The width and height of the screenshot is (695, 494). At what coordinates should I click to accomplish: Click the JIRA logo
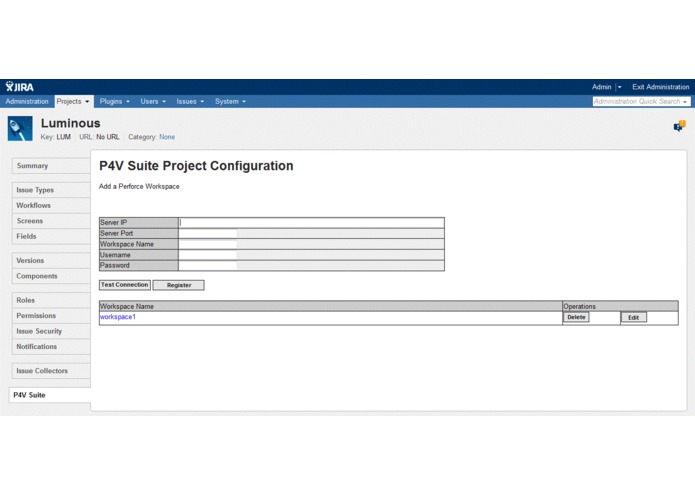pyautogui.click(x=20, y=86)
